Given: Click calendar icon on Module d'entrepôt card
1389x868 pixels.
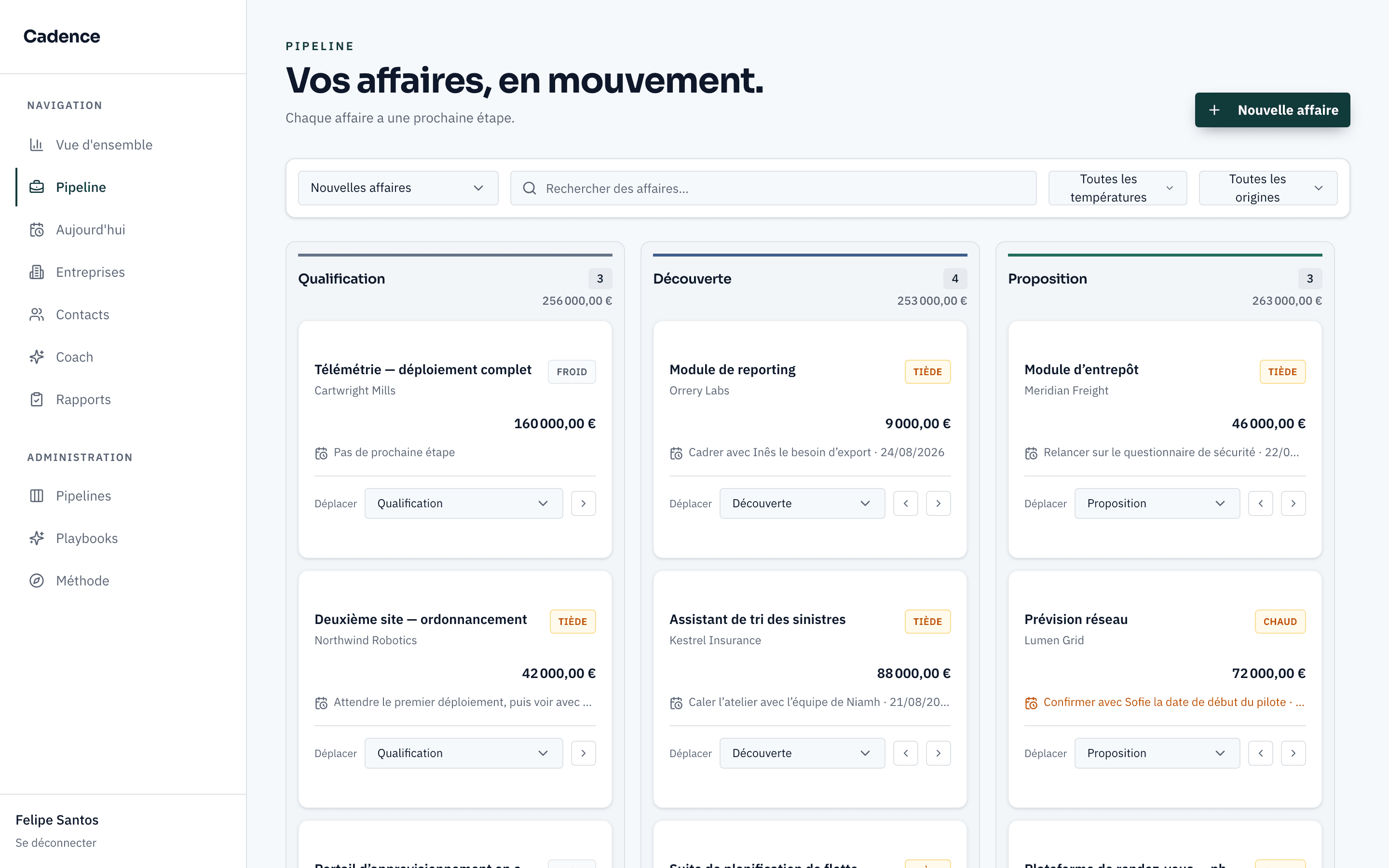Looking at the screenshot, I should tap(1032, 453).
